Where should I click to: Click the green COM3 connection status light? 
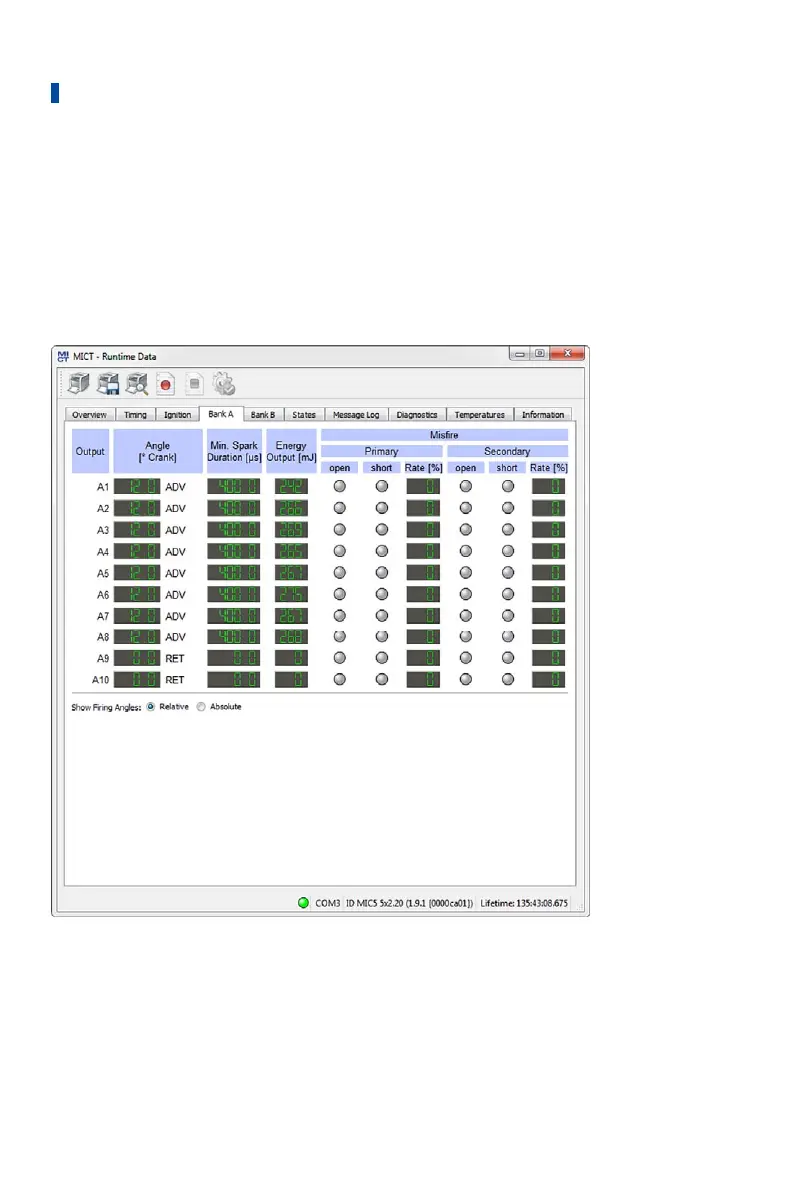[x=303, y=903]
